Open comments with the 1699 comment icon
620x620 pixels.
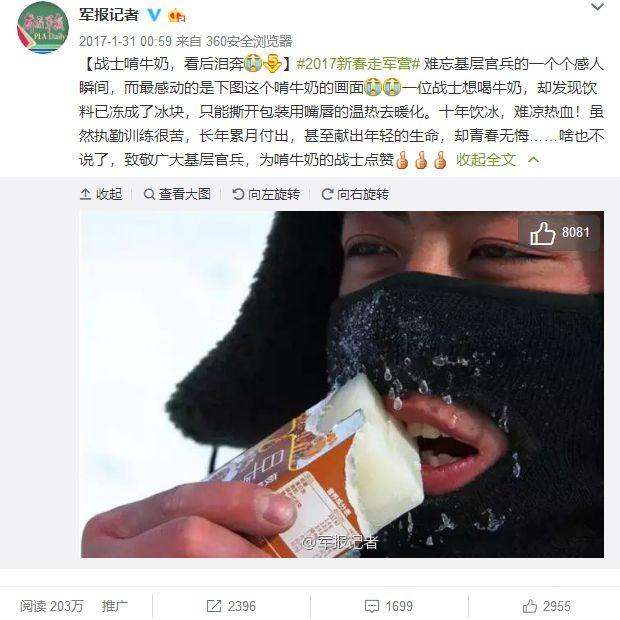[x=389, y=606]
